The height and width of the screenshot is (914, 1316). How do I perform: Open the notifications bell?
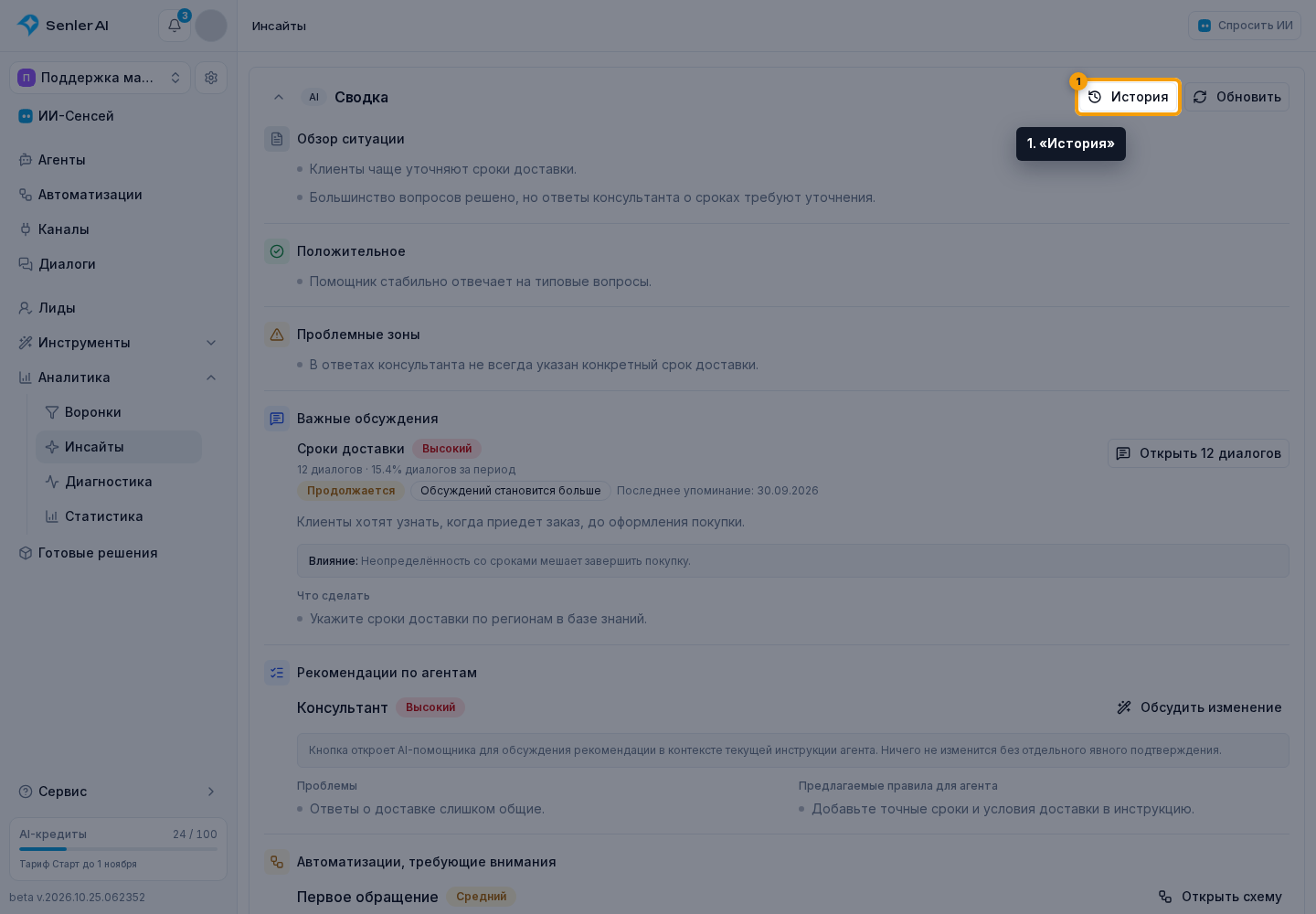(x=175, y=26)
